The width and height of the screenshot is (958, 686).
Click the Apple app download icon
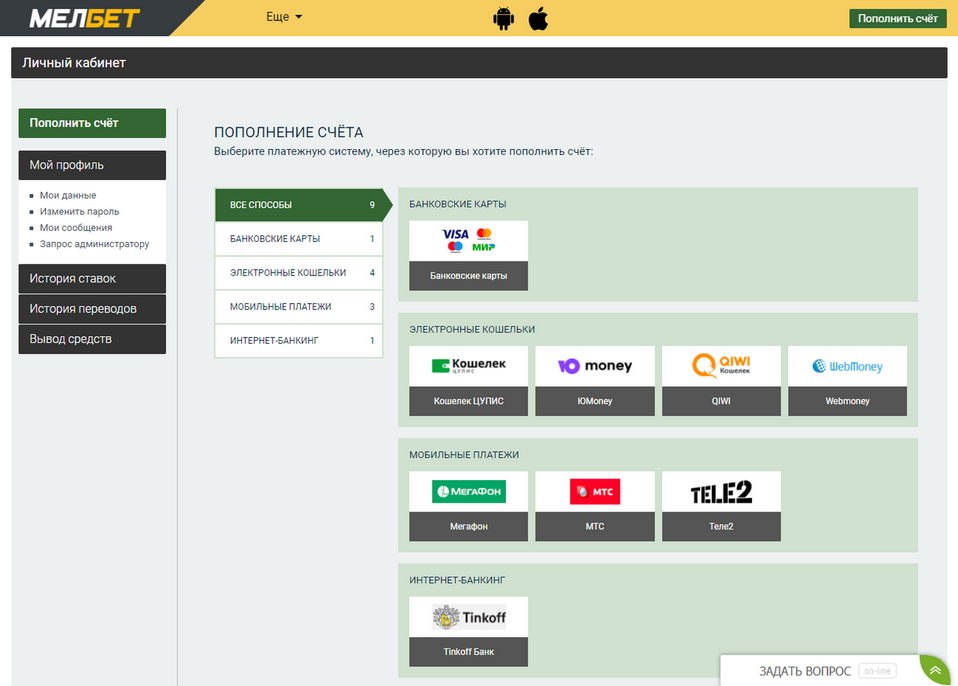(x=538, y=18)
